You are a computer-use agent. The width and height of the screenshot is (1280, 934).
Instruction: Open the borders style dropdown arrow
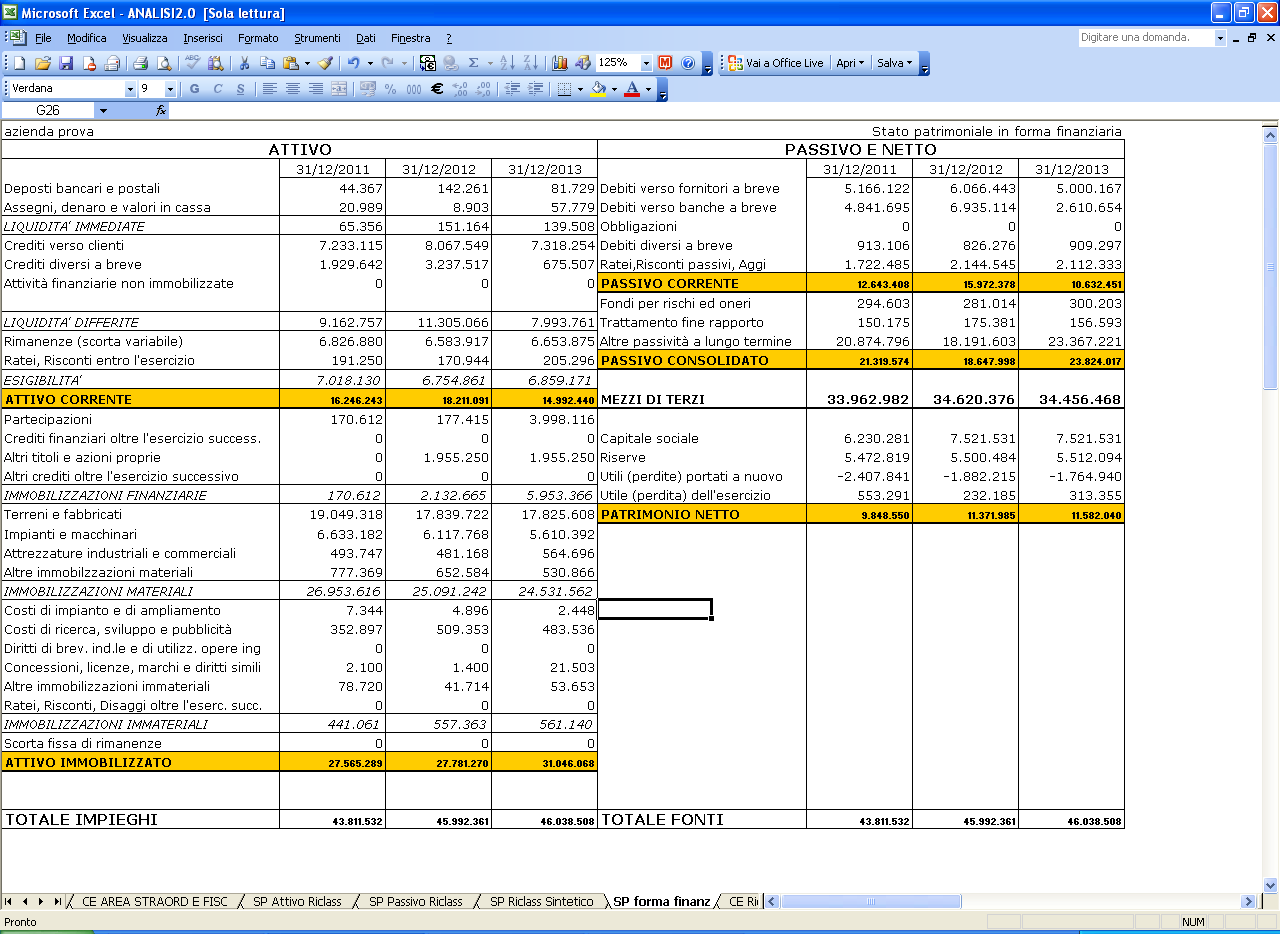[579, 89]
